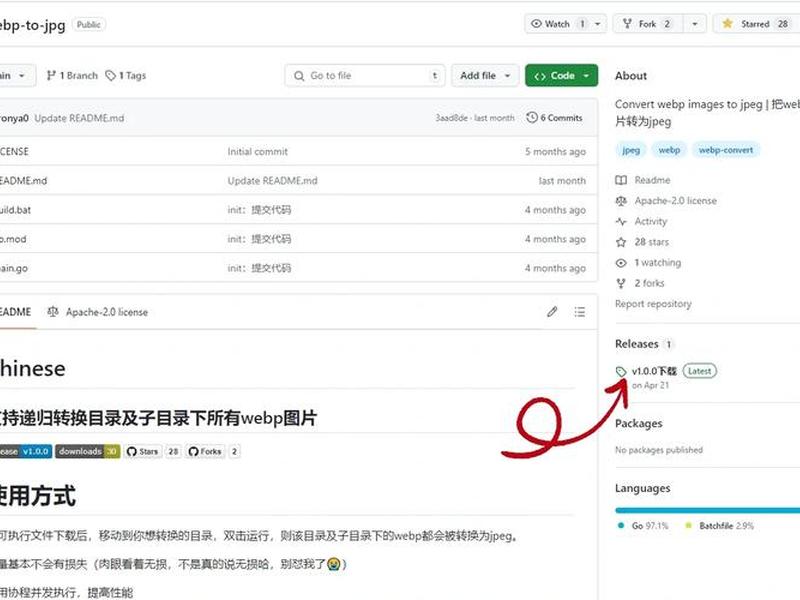Open the Activity link
Screen dimensions: 800x600
tap(651, 221)
